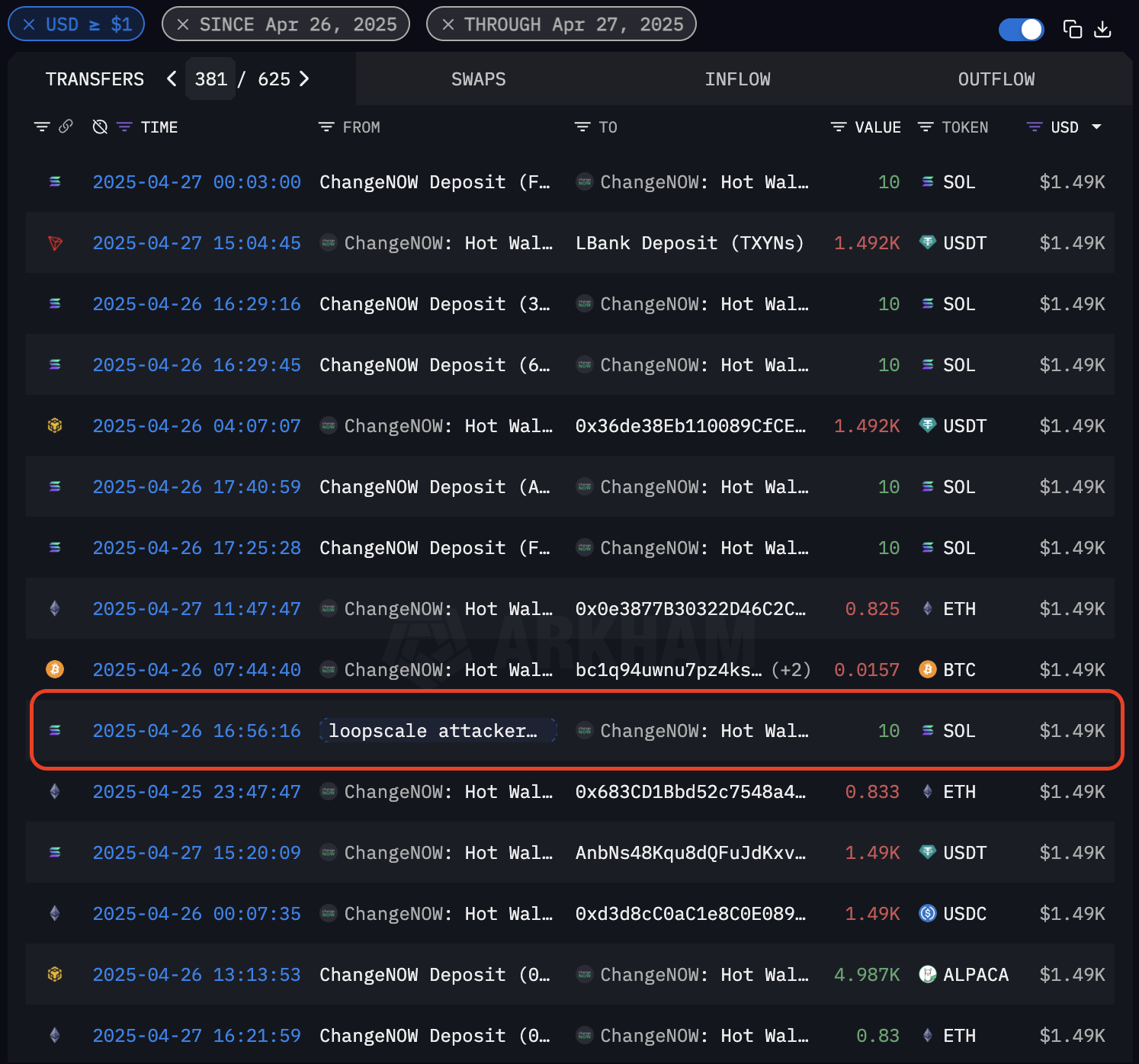This screenshot has width=1139, height=1064.
Task: Open the LBank Deposit (TXYNs) address
Action: click(x=689, y=243)
